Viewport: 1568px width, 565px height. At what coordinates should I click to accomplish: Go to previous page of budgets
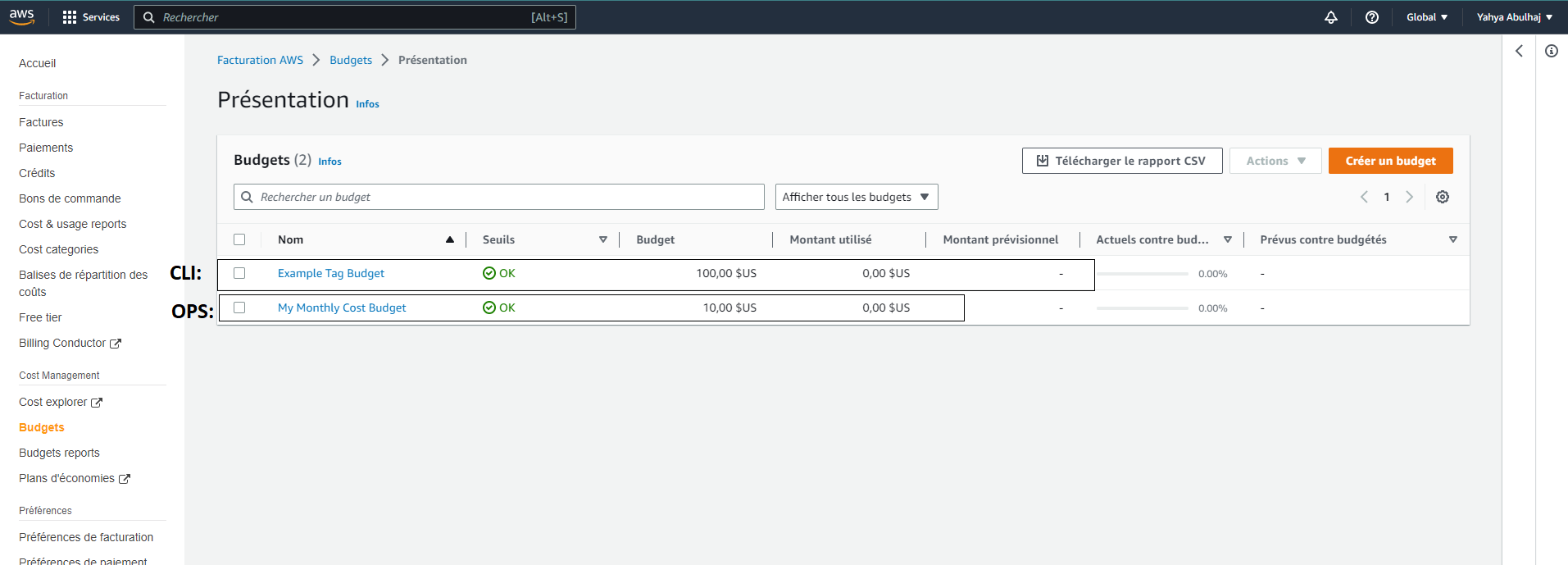[1364, 197]
